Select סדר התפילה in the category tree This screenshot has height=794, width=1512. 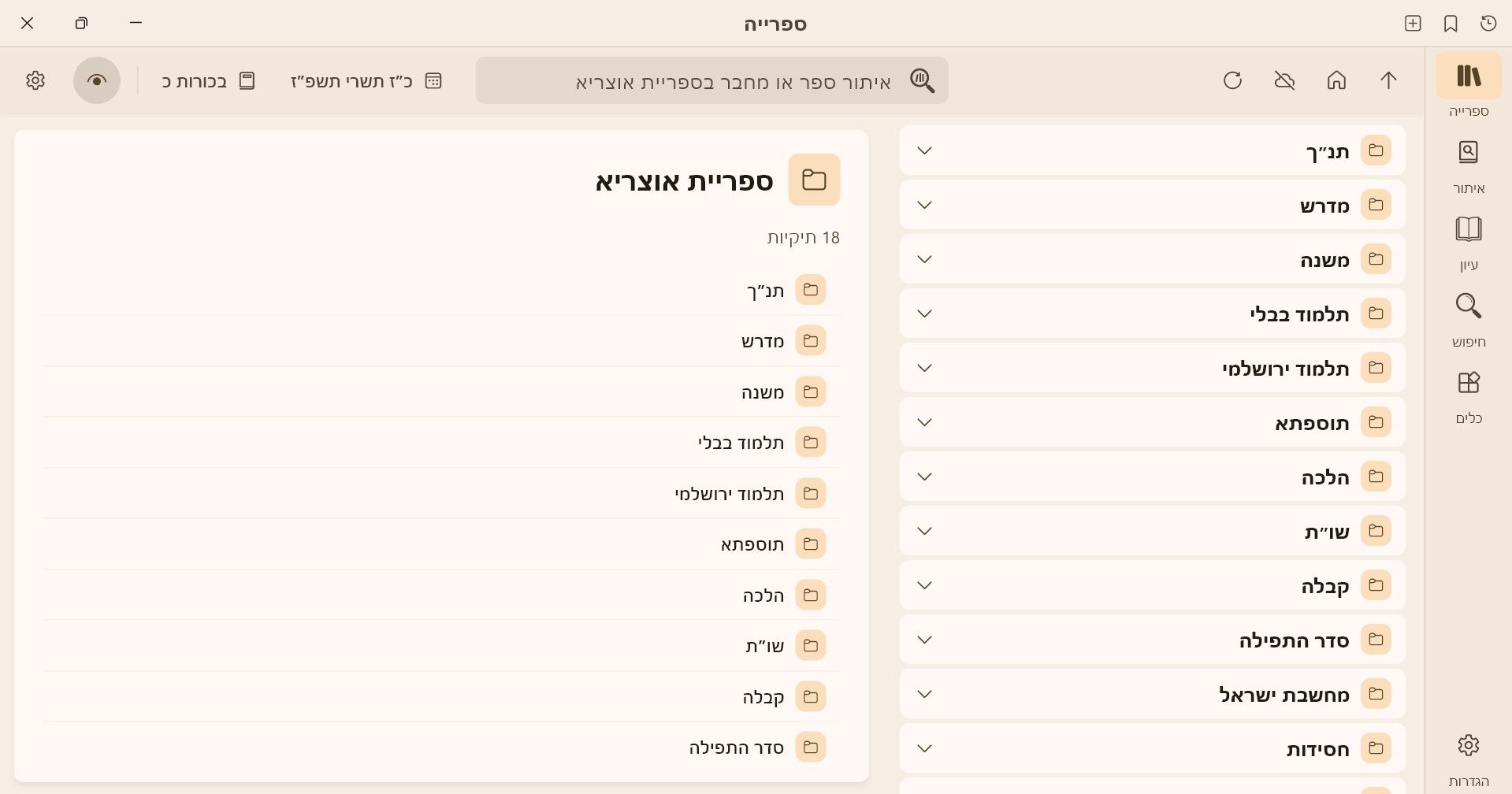(x=1152, y=640)
